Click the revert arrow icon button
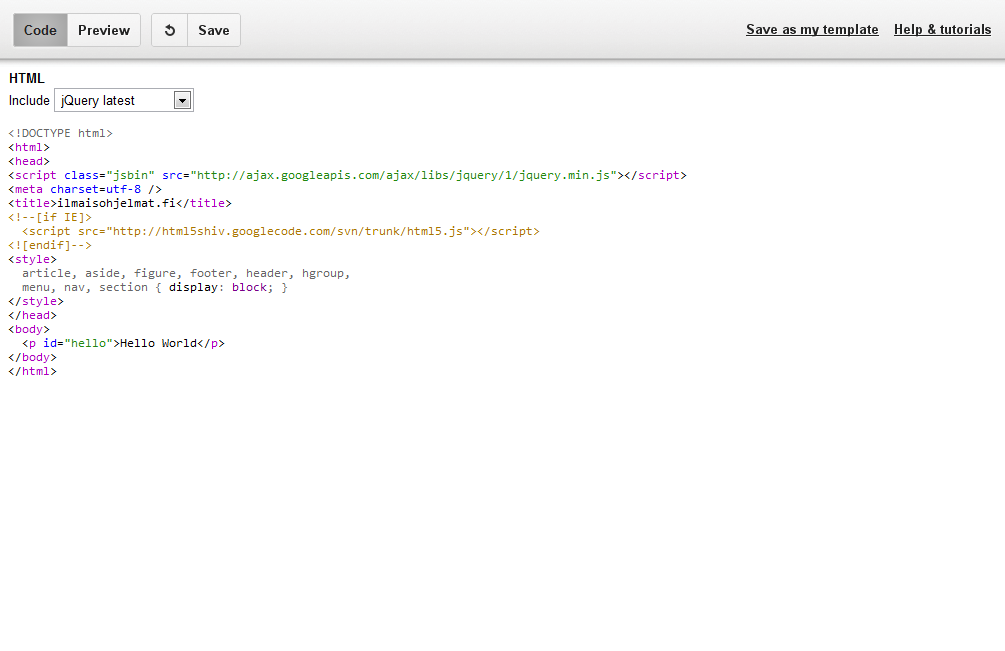Screen dimensions: 1005x651 169,30
